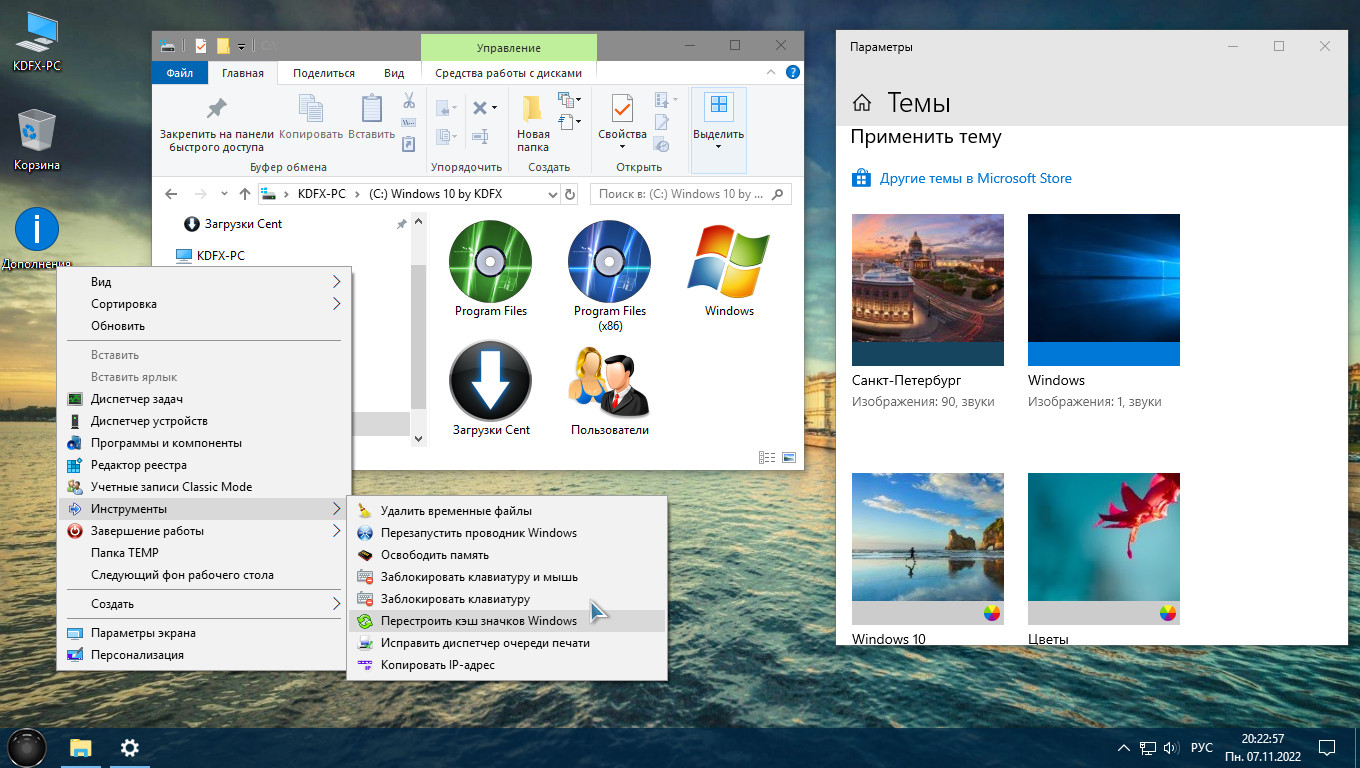Viewport: 1360px width, 768px height.
Task: Open Другие темы в Microsoft Store link
Action: [x=975, y=179]
